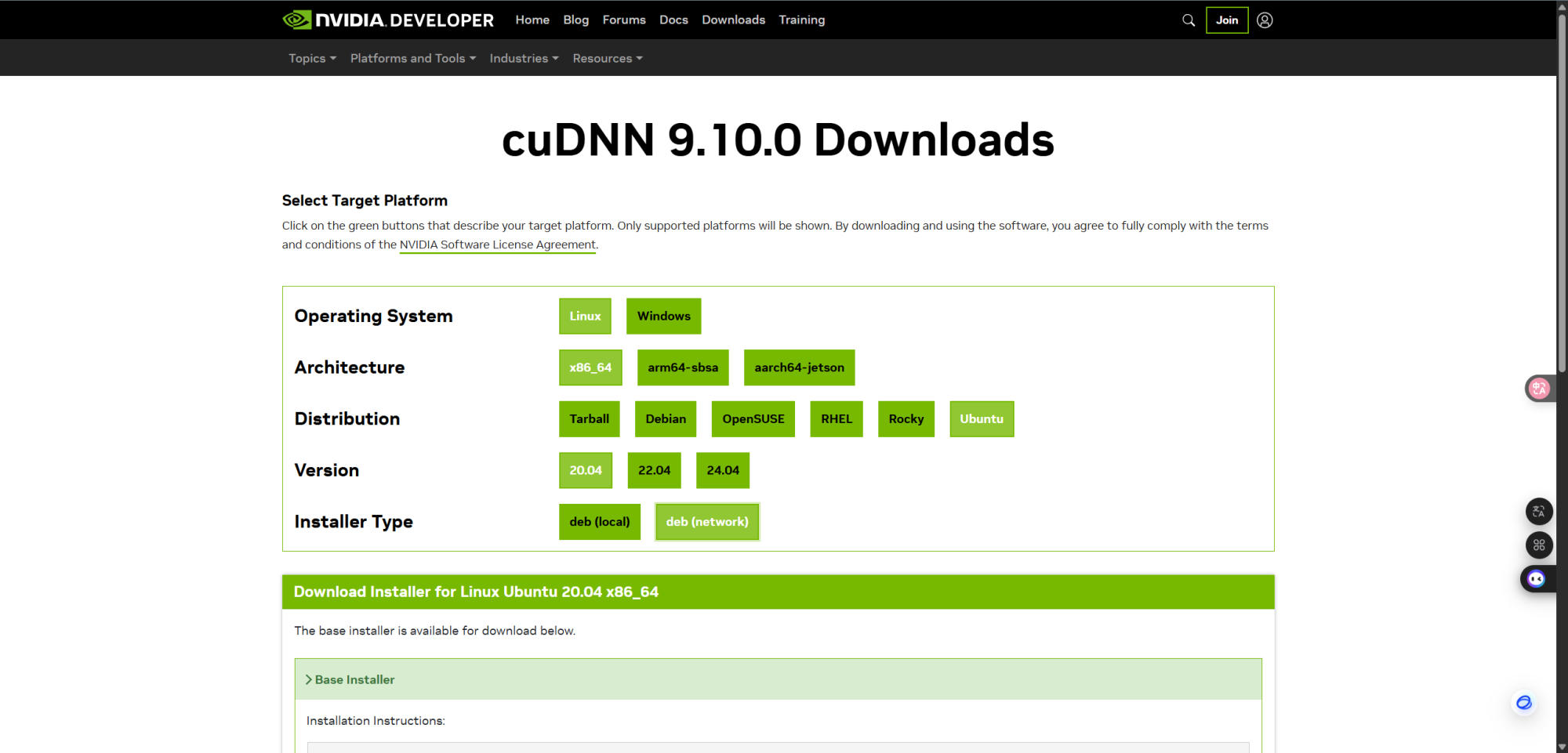Select RHEL distribution

[x=837, y=419]
